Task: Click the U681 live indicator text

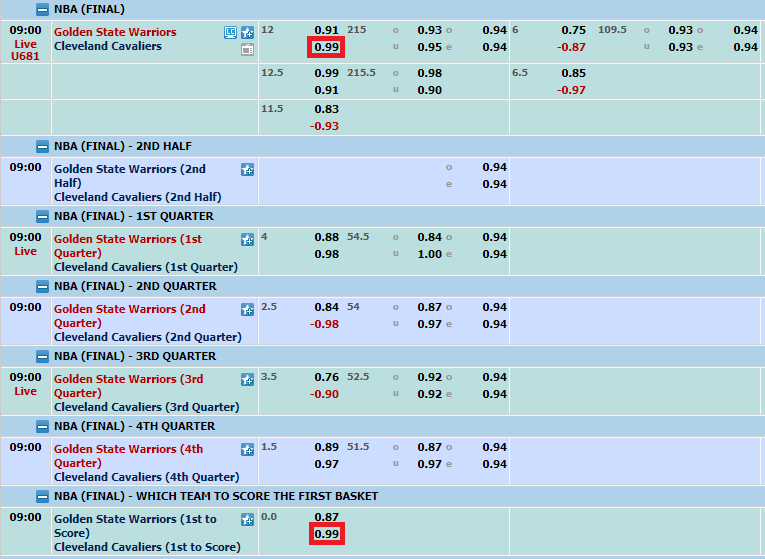Action: 25,56
